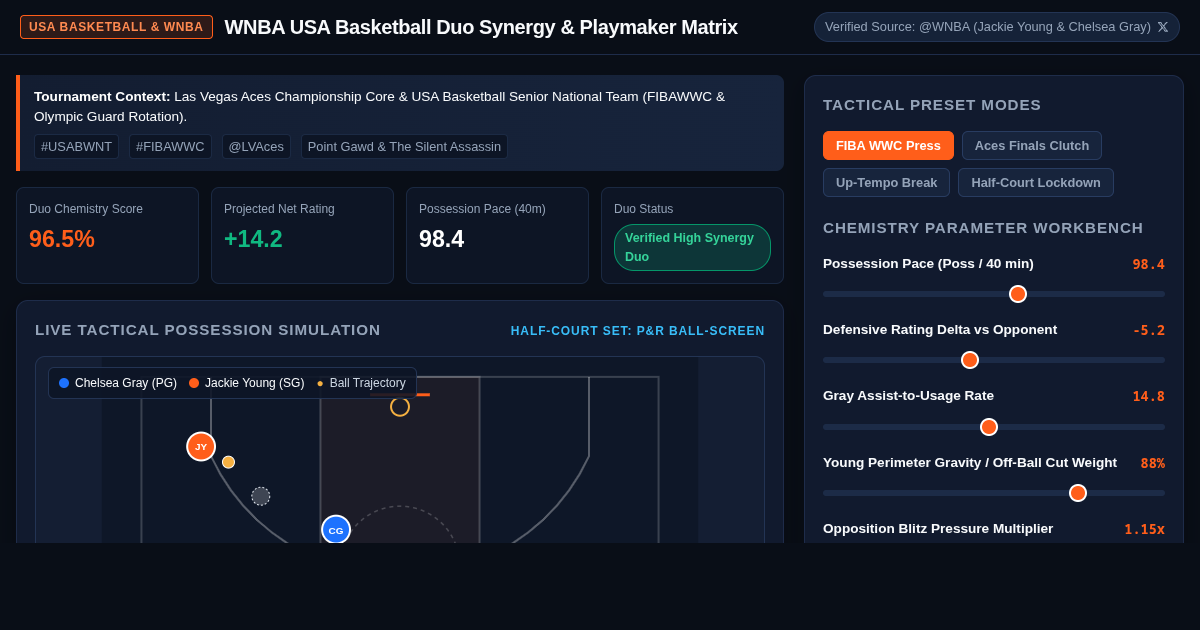Open the @LVAces handle tag
This screenshot has height=630, width=1200.
click(x=256, y=147)
